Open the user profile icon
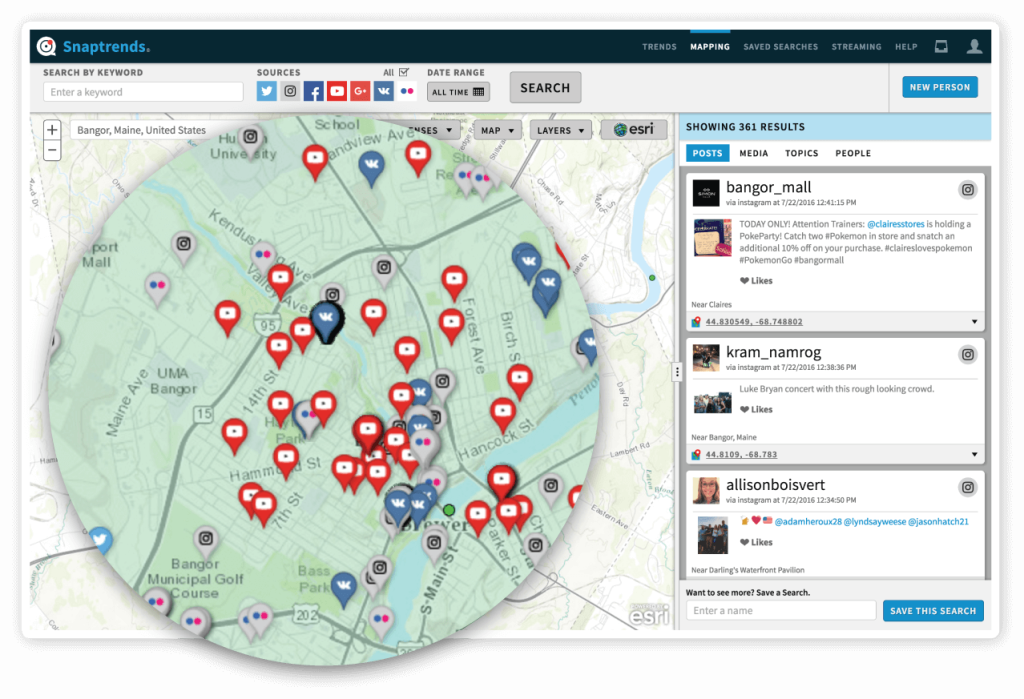The image size is (1024, 699). (975, 45)
